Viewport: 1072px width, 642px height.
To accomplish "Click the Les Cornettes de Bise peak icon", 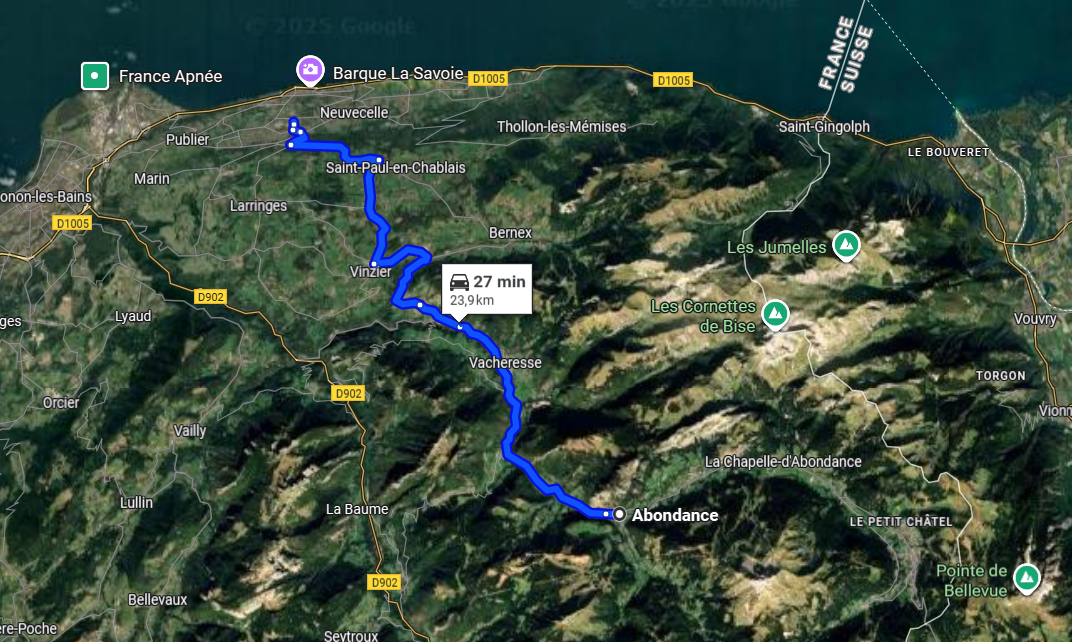I will click(775, 314).
